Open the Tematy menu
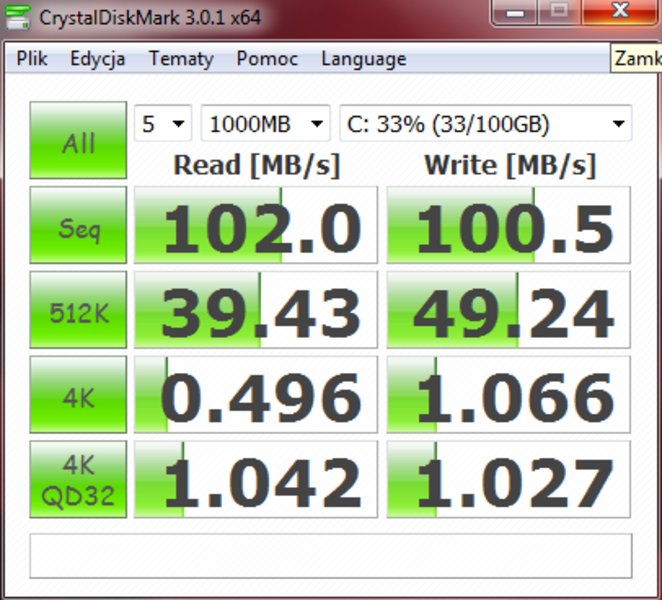 click(181, 59)
